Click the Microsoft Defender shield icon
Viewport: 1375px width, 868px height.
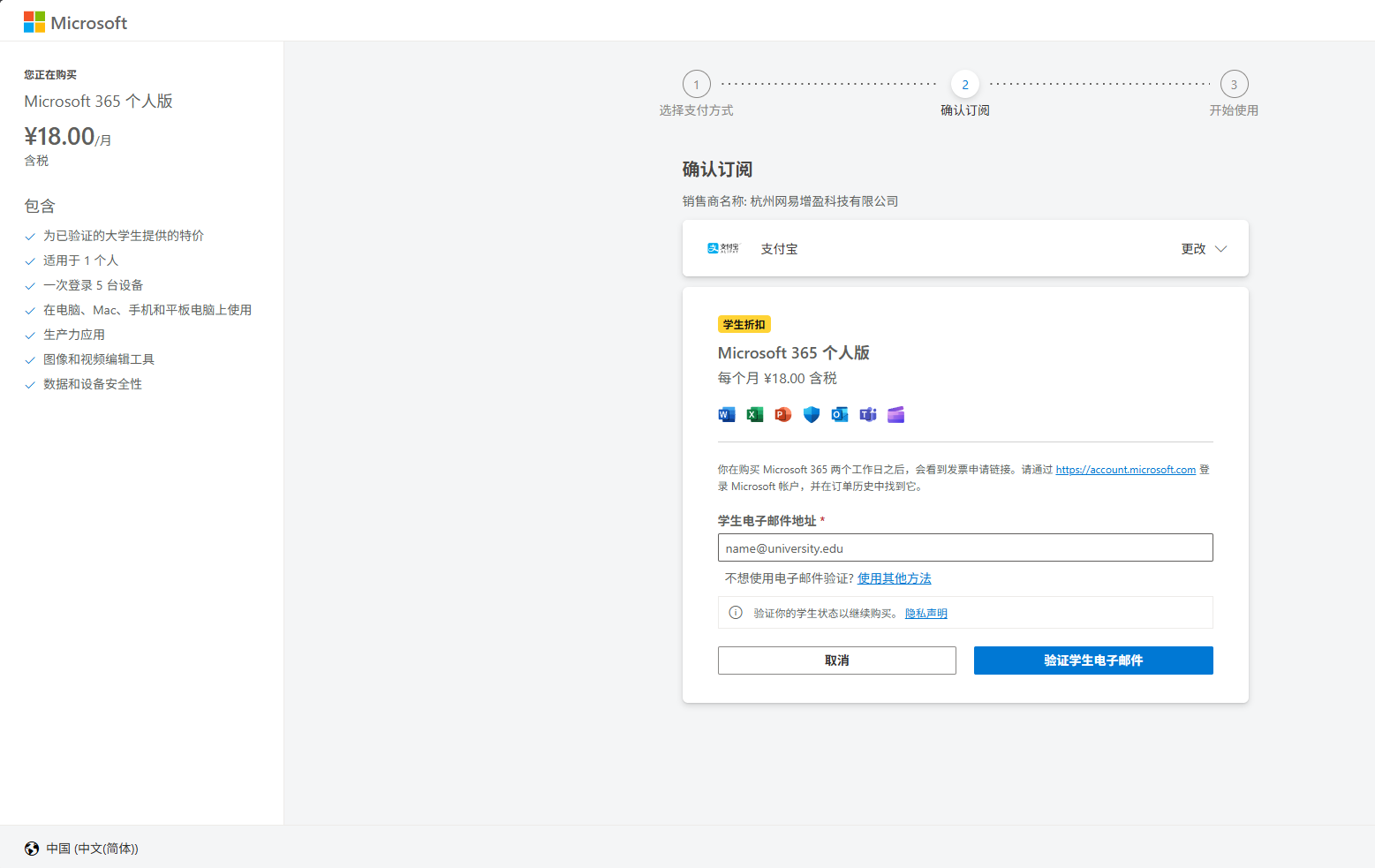811,414
